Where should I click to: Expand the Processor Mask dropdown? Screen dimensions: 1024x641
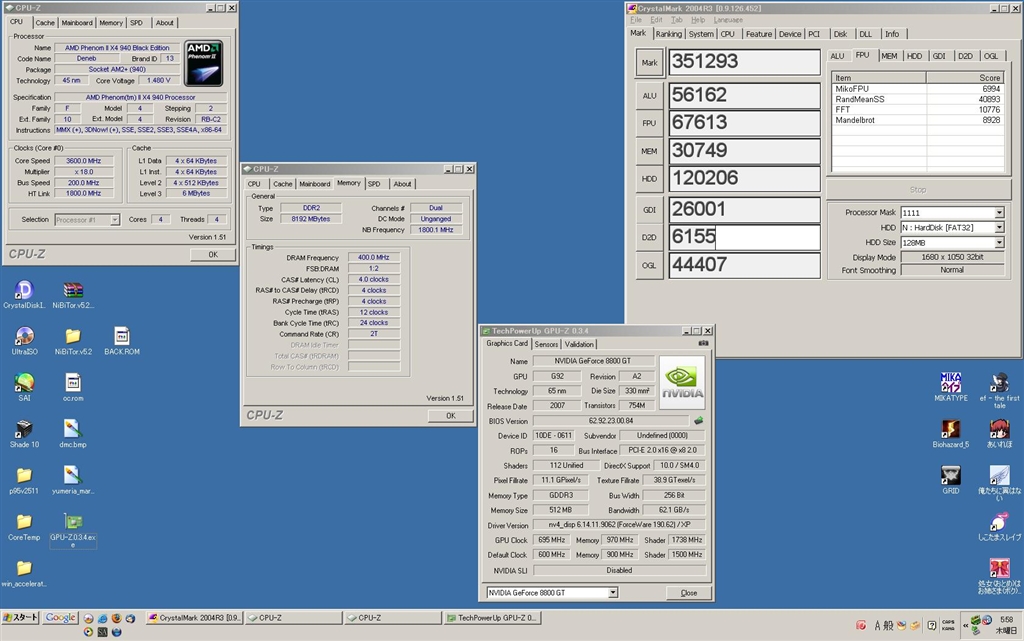pyautogui.click(x=998, y=213)
